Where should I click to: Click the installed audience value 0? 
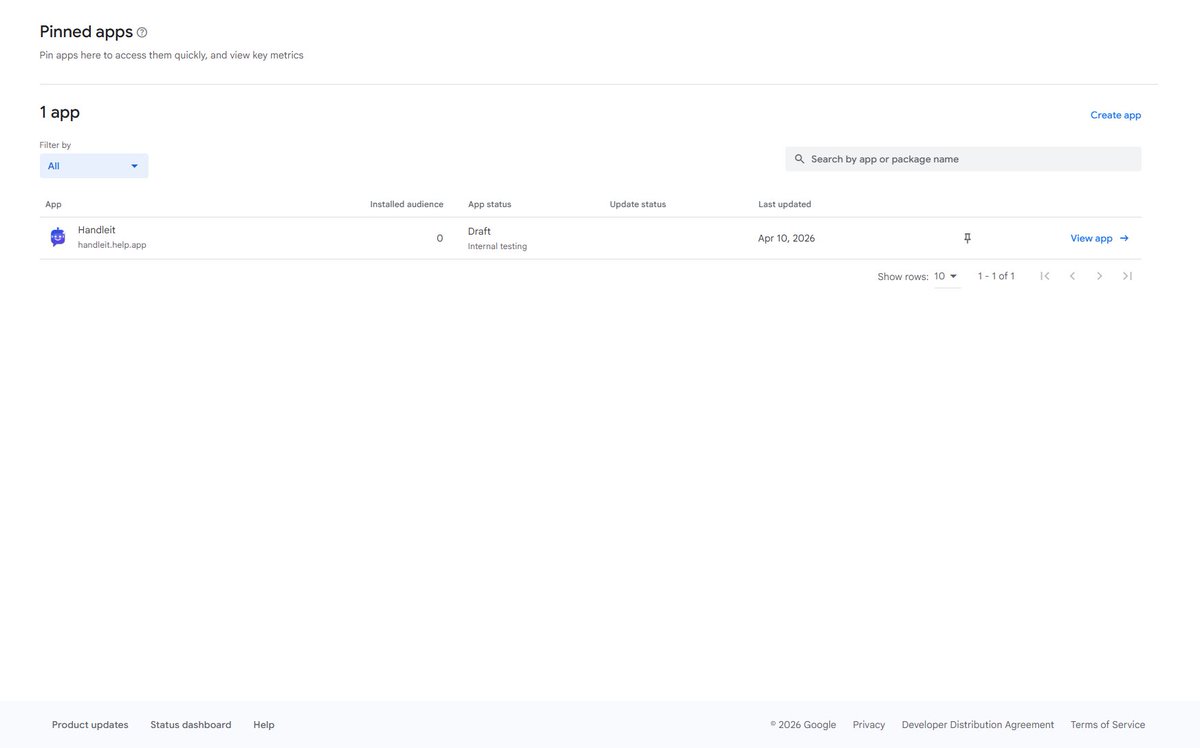[440, 238]
